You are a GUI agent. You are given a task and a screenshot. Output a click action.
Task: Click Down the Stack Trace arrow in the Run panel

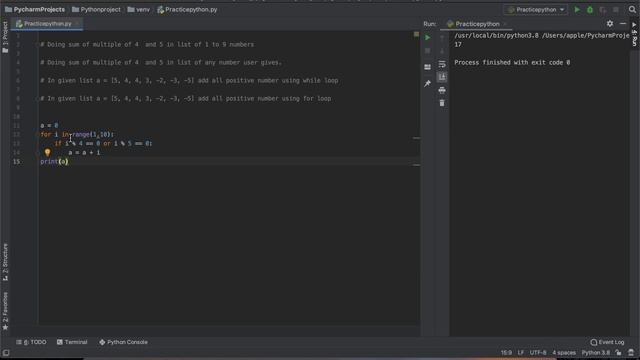tap(442, 51)
